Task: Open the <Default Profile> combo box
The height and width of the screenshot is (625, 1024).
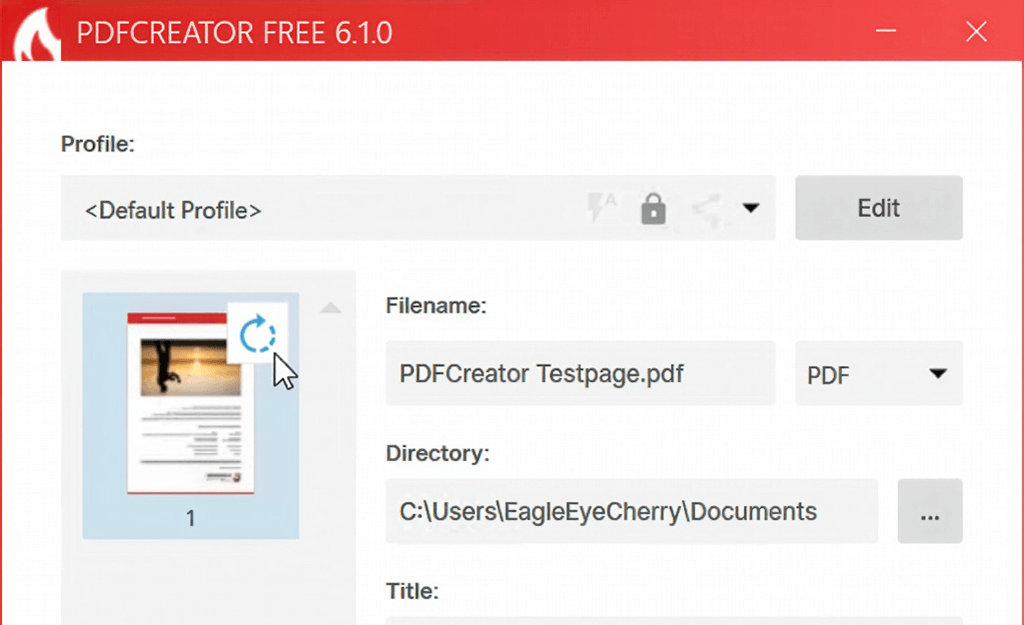Action: 330,209
